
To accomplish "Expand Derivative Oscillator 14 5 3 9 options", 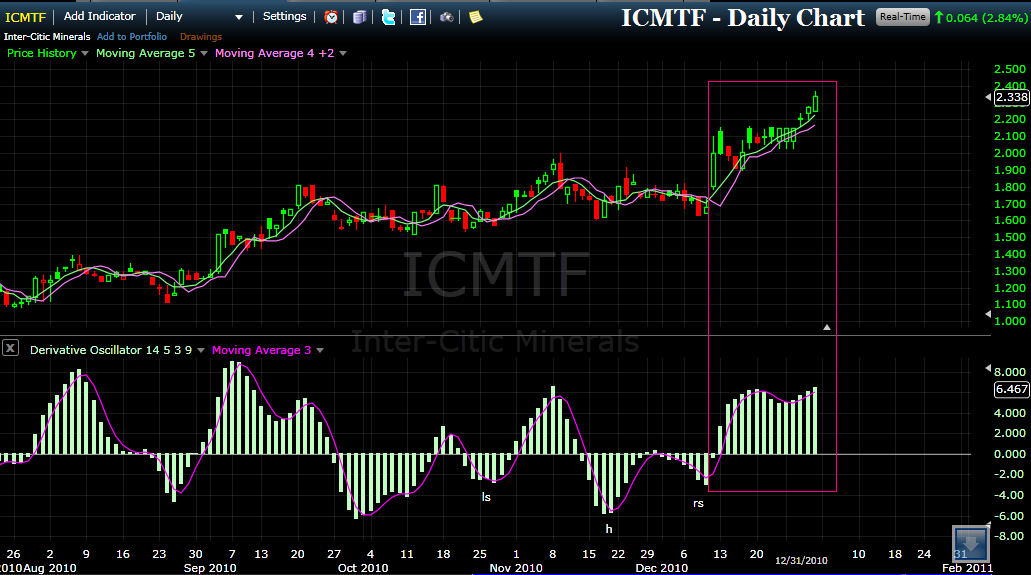I will (x=201, y=350).
